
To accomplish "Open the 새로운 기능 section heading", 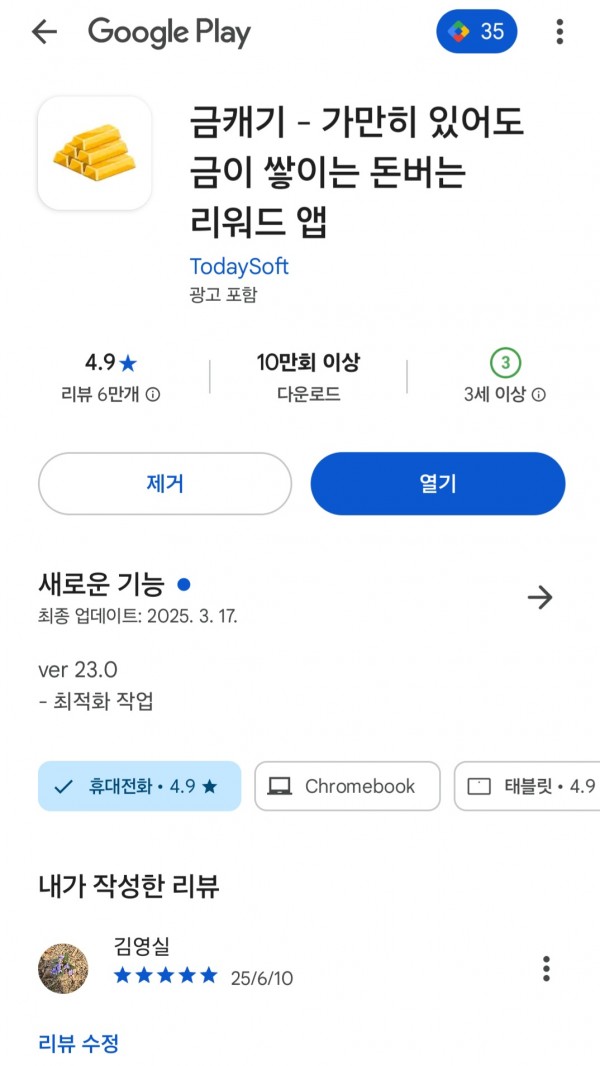I will click(101, 584).
